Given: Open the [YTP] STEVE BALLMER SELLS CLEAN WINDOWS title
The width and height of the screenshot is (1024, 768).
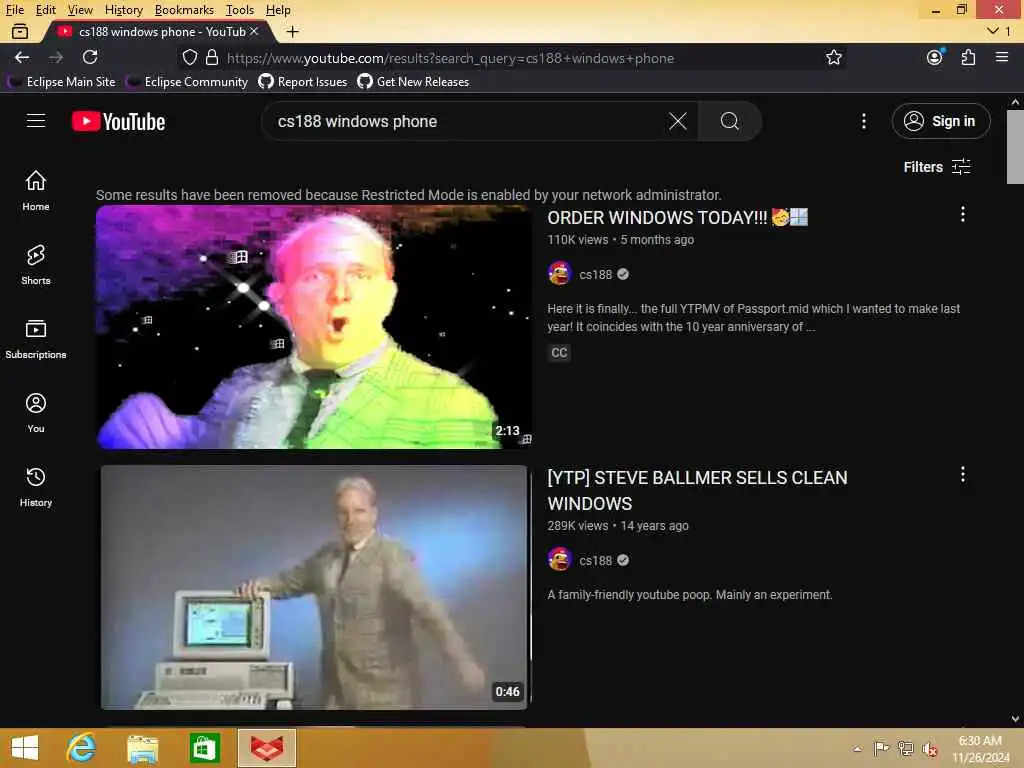Looking at the screenshot, I should click(697, 490).
